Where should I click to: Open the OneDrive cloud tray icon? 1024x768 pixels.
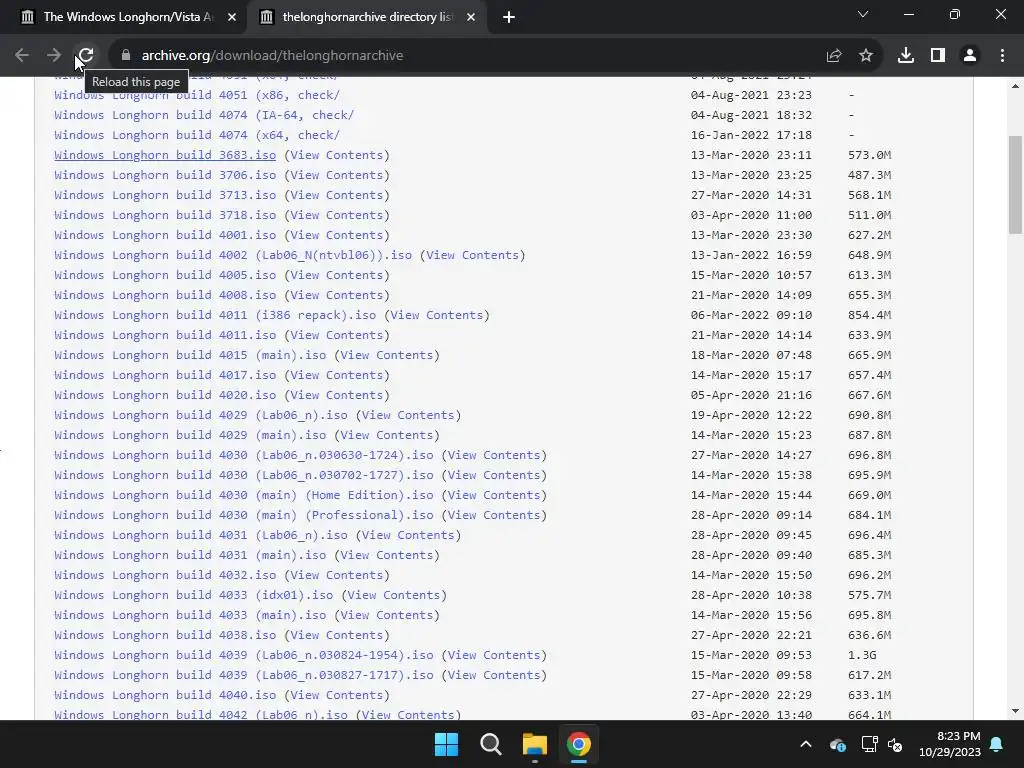click(x=838, y=744)
